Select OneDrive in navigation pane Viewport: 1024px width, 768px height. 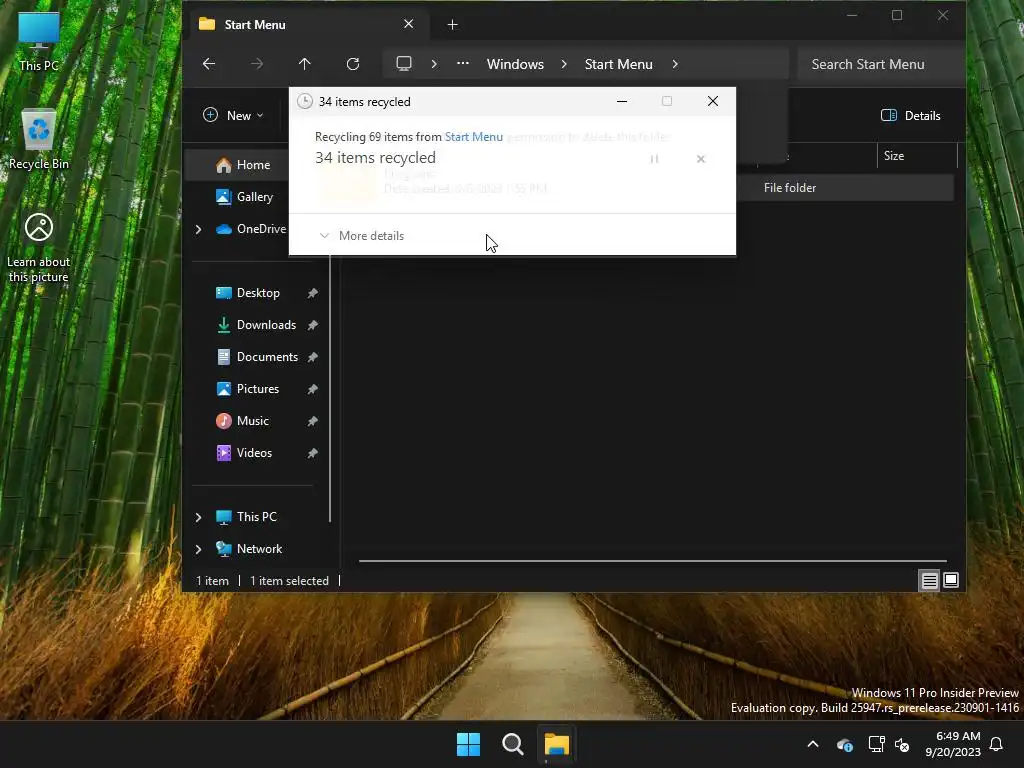tap(251, 229)
